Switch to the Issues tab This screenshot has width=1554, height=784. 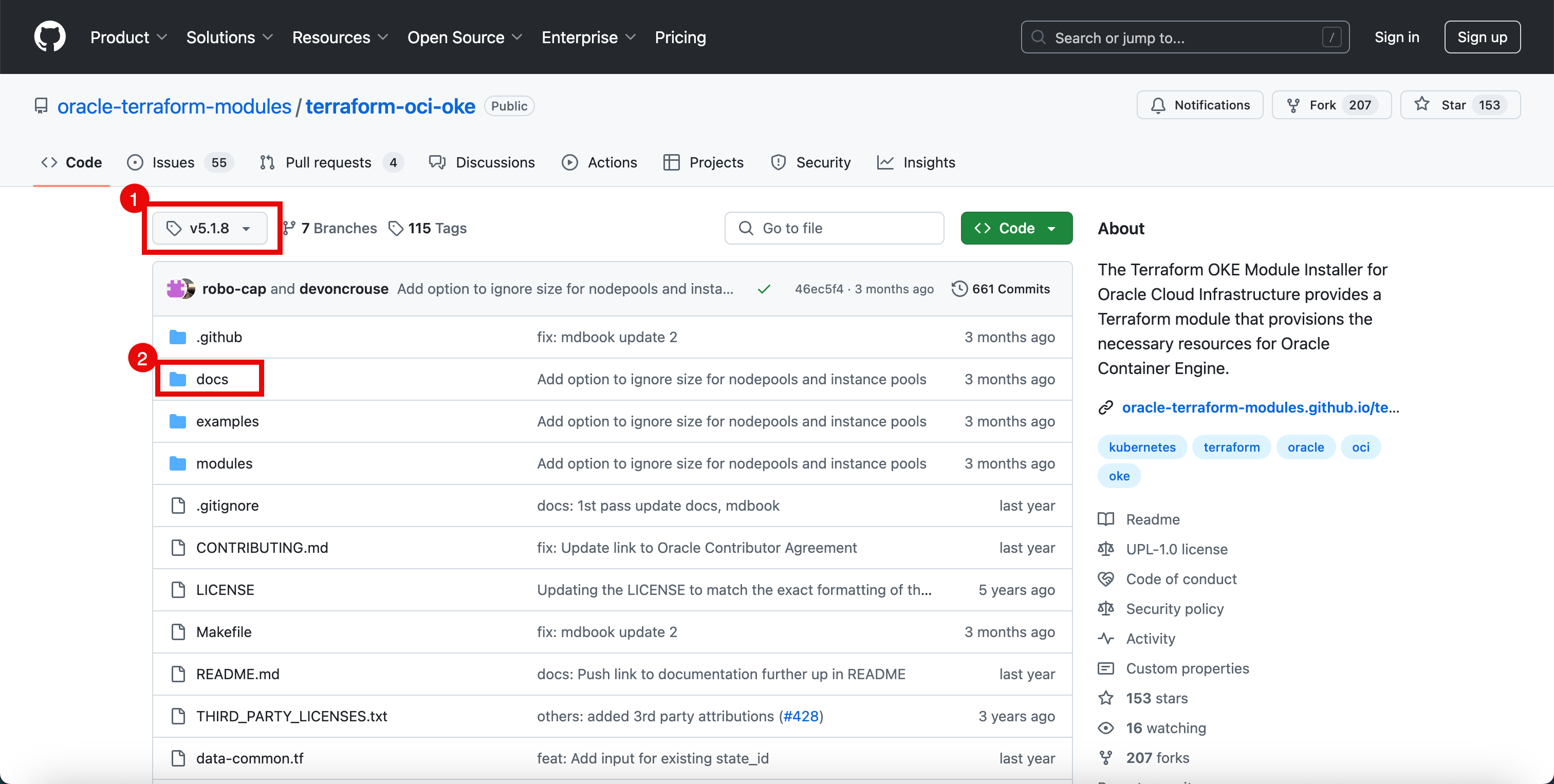pyautogui.click(x=173, y=162)
